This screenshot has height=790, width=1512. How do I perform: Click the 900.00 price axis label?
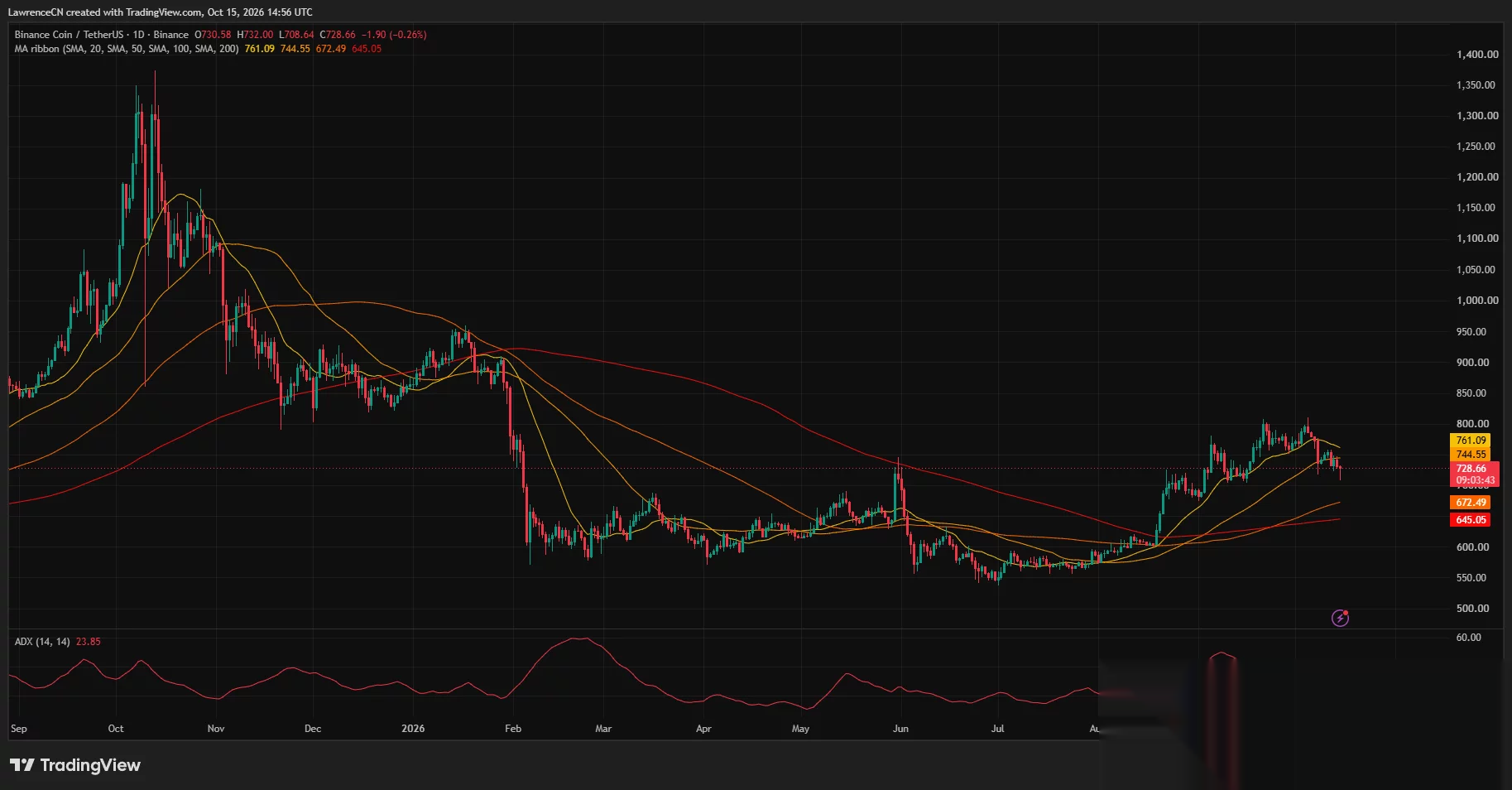[x=1472, y=363]
